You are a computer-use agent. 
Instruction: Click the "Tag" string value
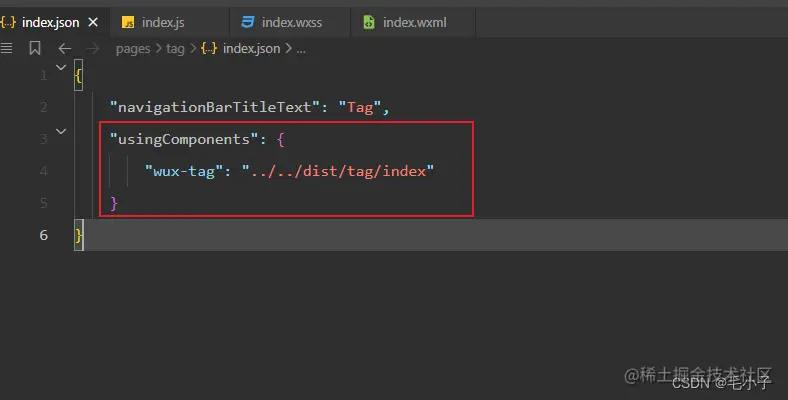[x=360, y=107]
